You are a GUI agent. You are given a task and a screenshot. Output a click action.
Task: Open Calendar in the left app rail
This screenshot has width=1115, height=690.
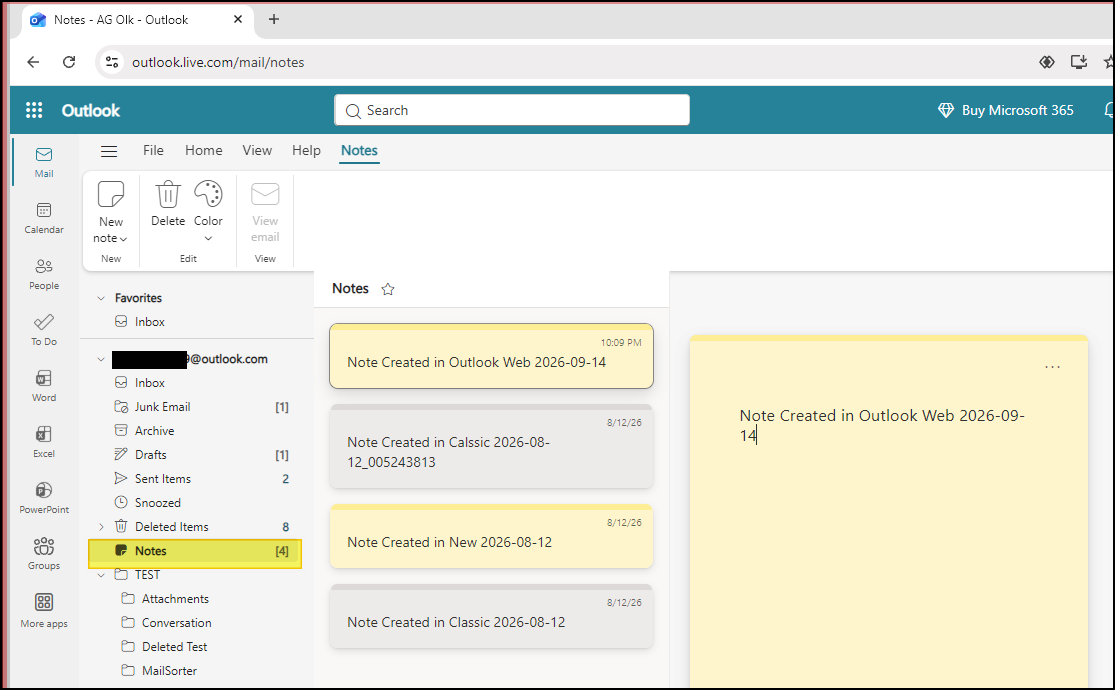44,218
